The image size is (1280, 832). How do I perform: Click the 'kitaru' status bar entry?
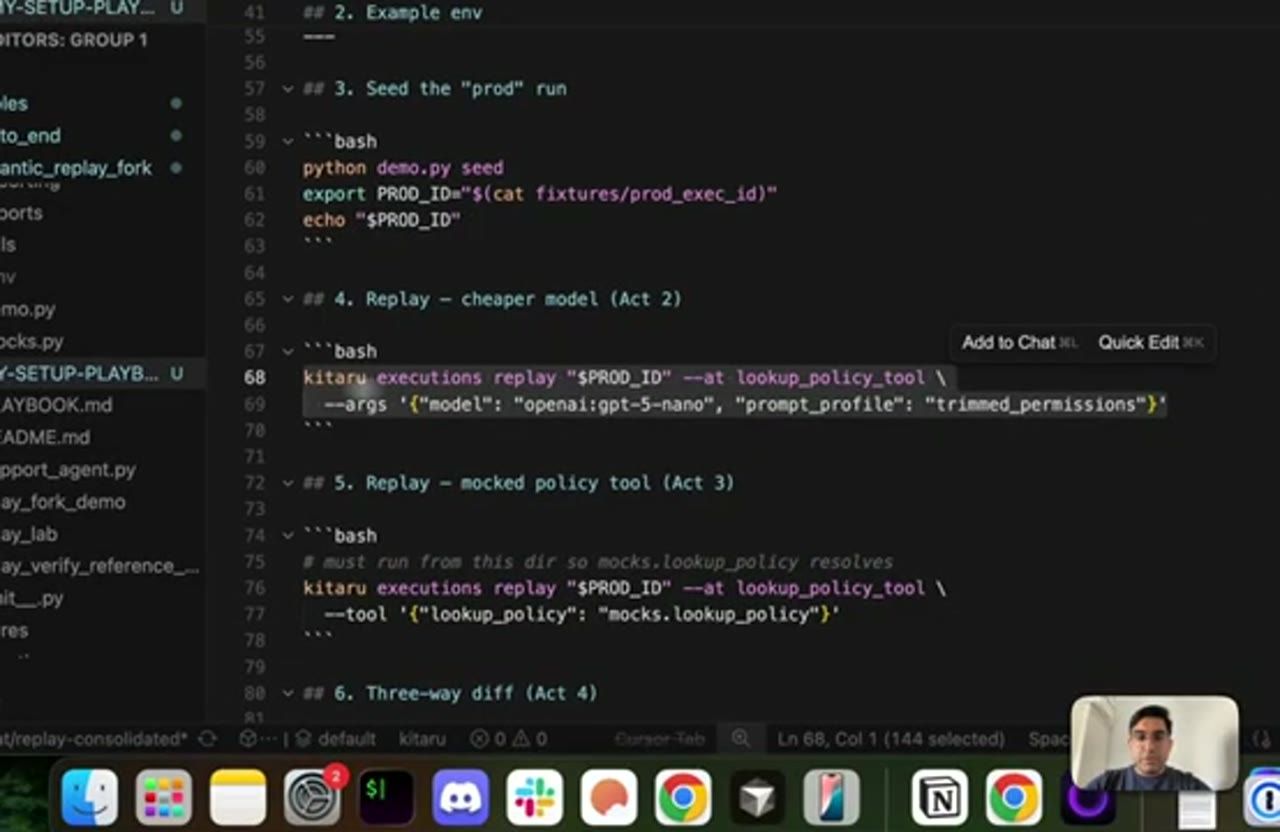click(x=422, y=739)
